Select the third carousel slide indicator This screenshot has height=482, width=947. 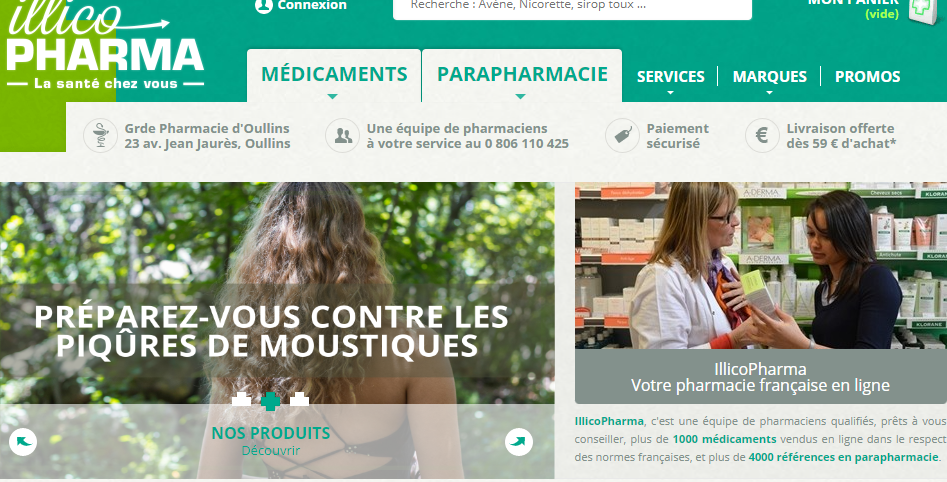[299, 399]
